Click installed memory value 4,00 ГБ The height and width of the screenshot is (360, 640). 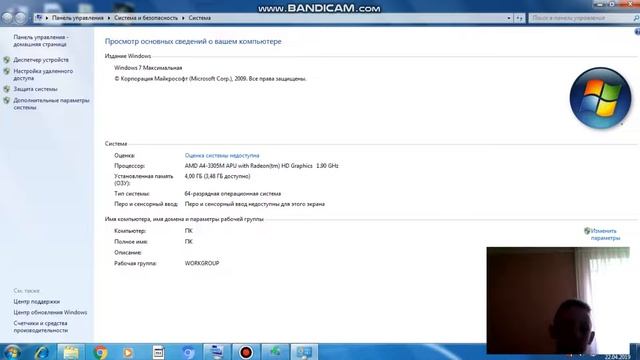pyautogui.click(x=217, y=176)
